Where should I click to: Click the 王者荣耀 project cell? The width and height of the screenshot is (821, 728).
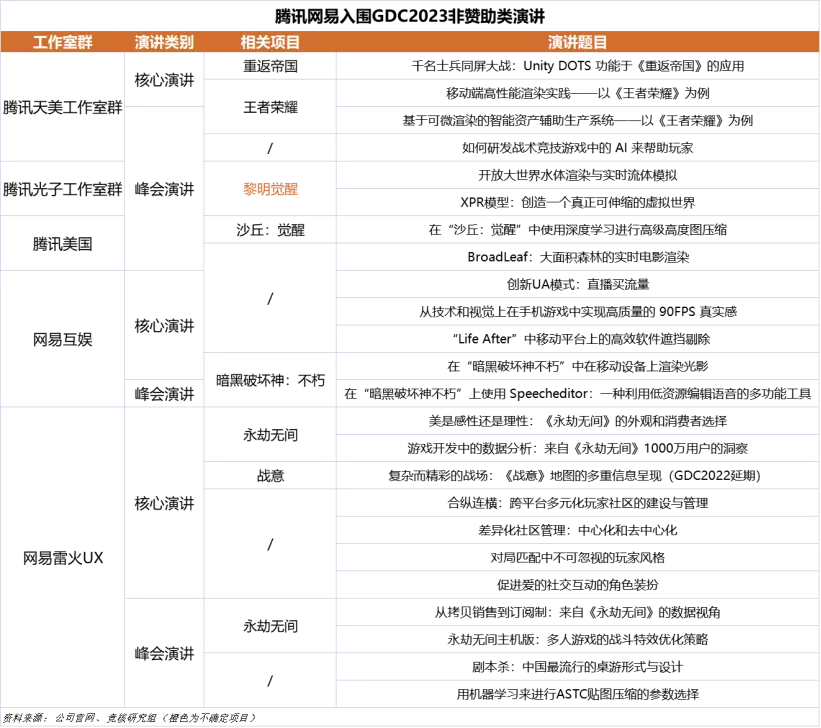click(270, 107)
